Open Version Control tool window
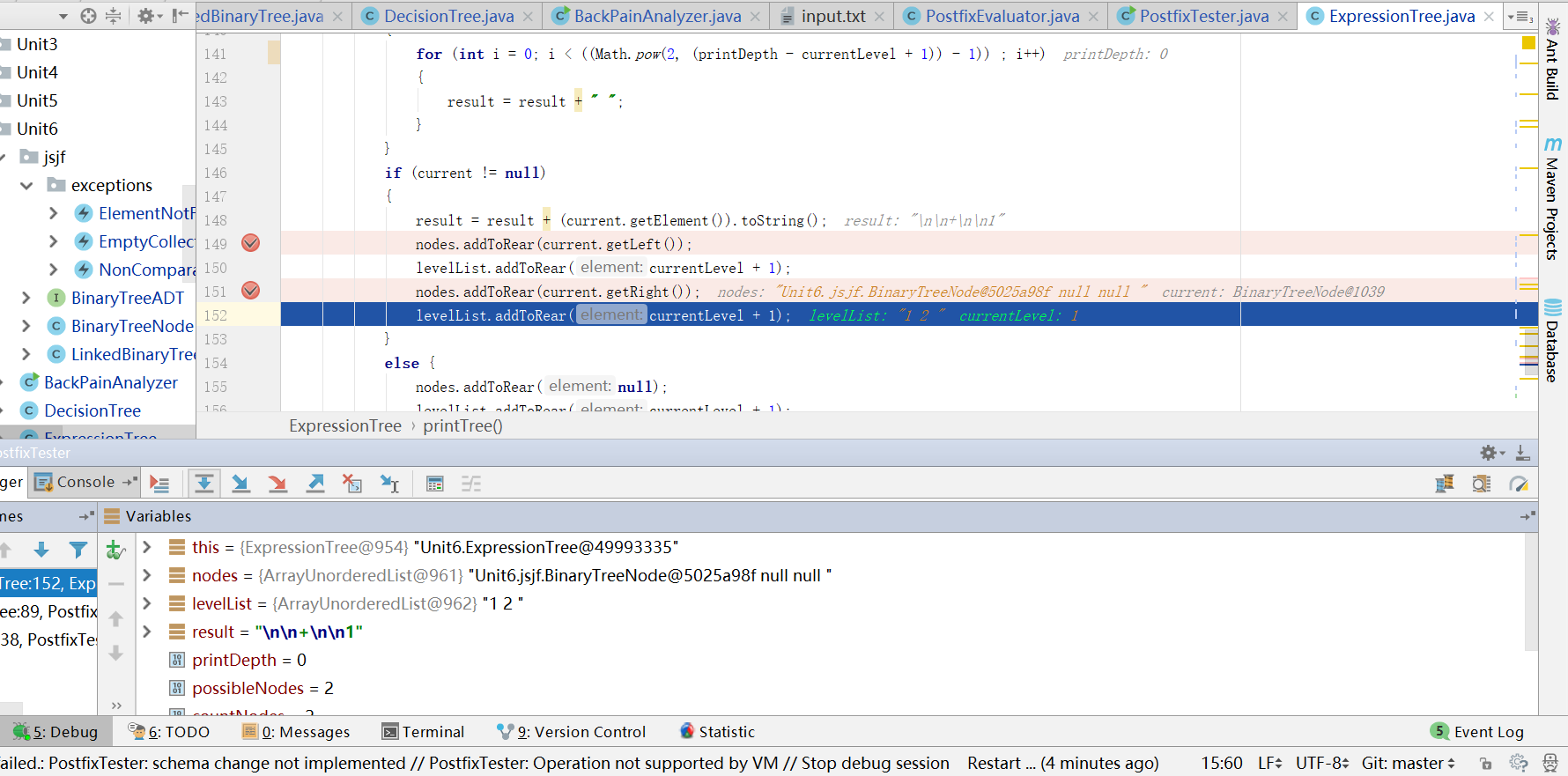The height and width of the screenshot is (776, 1568). coord(571,732)
